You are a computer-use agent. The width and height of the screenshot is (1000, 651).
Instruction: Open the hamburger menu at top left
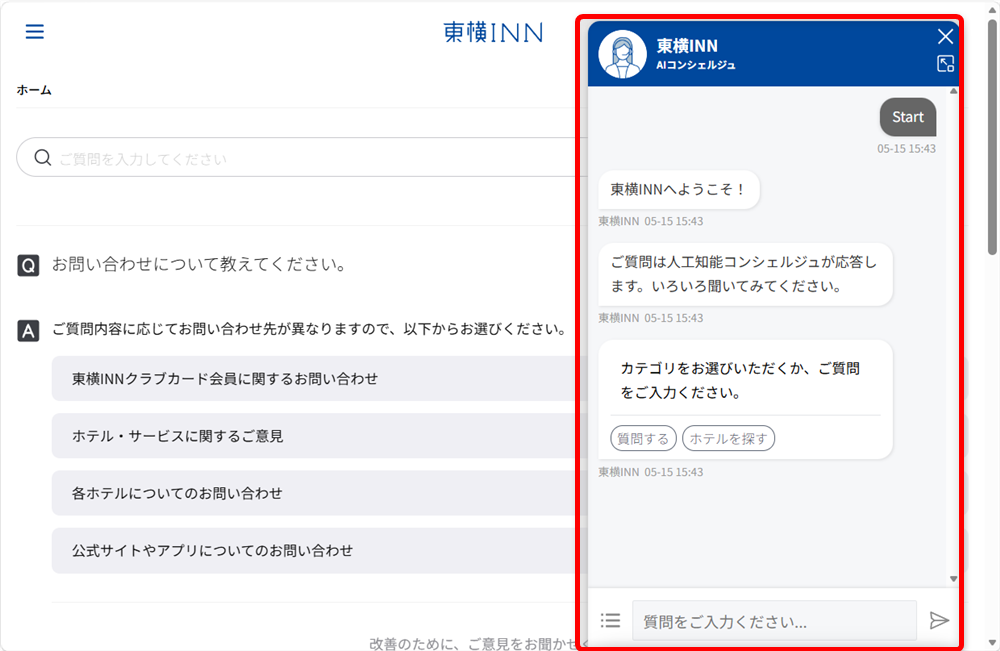coord(34,31)
